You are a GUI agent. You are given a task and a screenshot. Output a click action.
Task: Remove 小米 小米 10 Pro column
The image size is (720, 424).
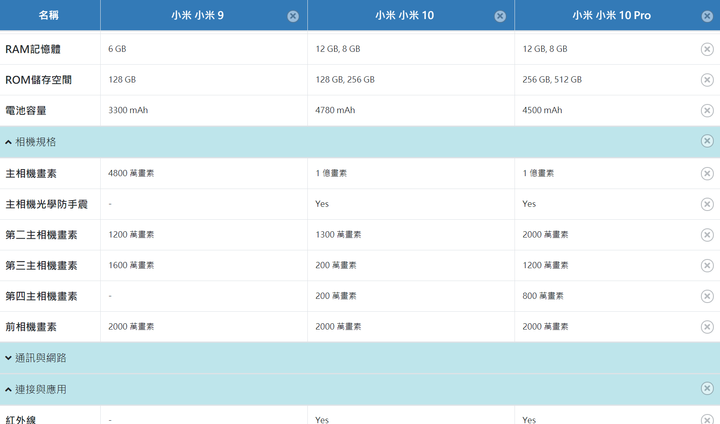[707, 17]
